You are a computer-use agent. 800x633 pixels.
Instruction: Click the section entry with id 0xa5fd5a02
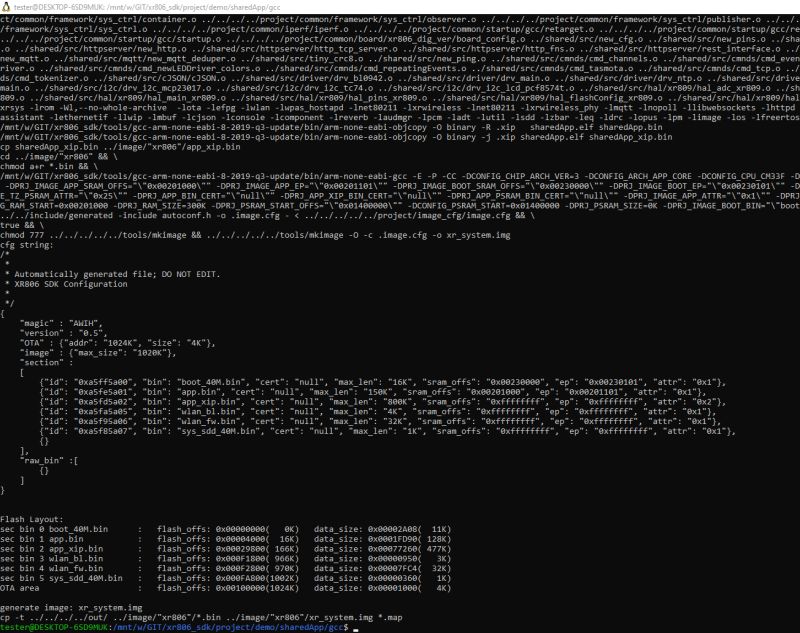382,401
